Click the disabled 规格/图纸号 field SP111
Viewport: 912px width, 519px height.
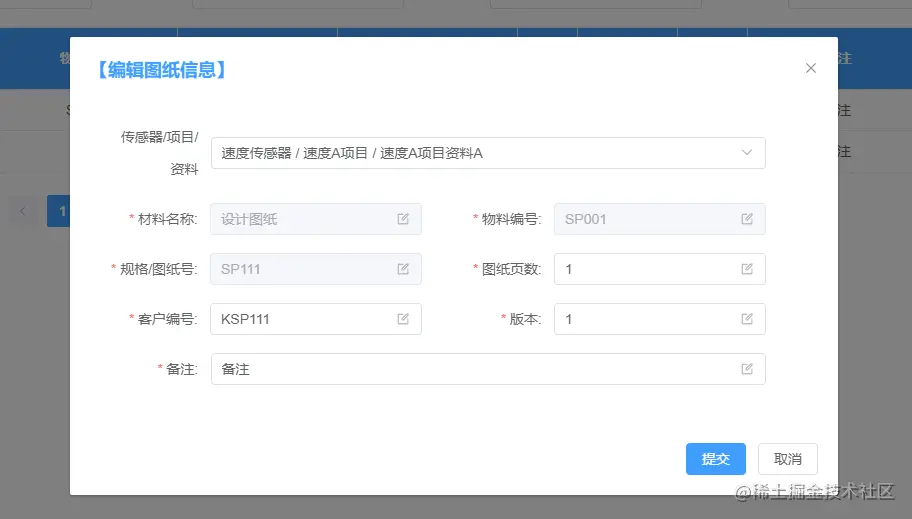pos(316,269)
